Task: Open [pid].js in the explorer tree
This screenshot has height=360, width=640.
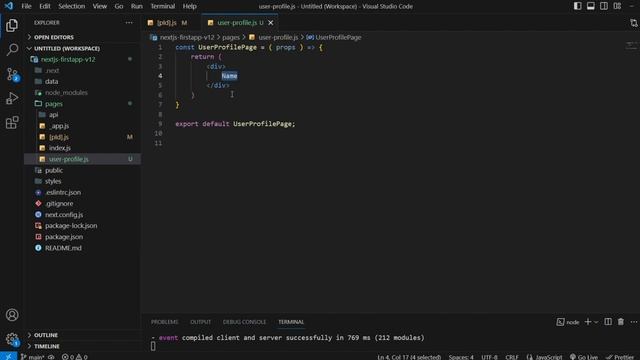Action: (83, 137)
